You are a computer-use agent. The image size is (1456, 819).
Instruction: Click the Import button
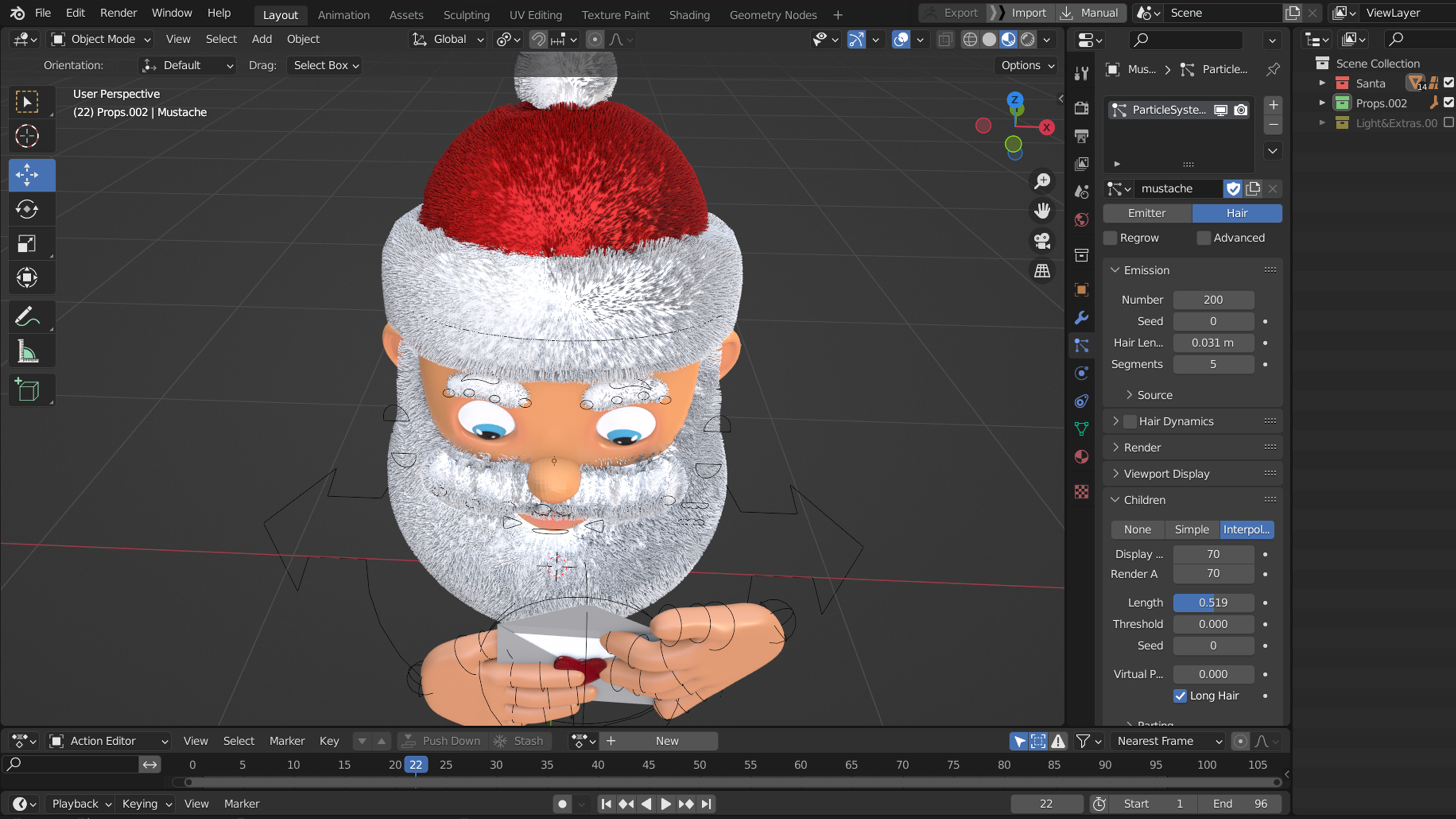1020,13
